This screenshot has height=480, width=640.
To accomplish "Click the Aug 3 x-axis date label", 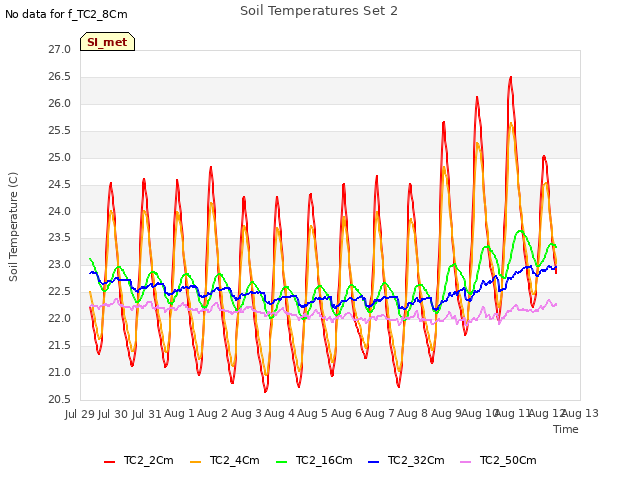I will (246, 414).
